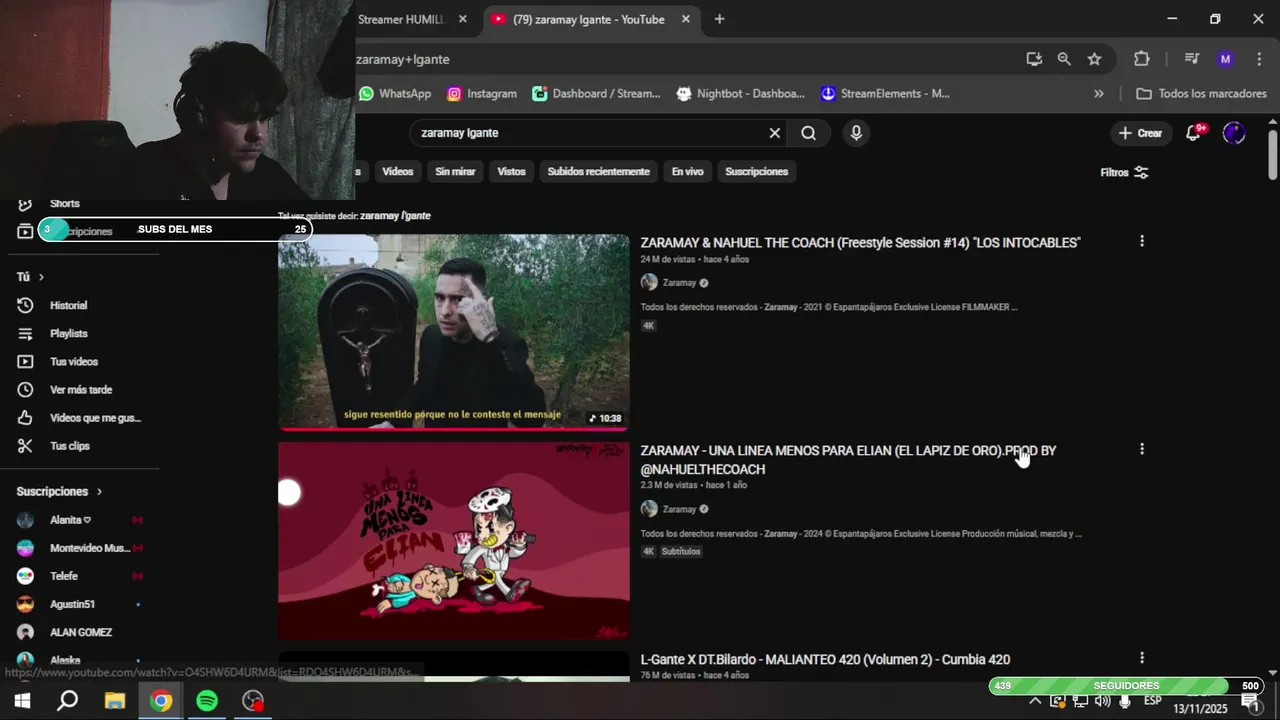Open options for MALIANTEO 420 video
Image resolution: width=1280 pixels, height=720 pixels.
click(x=1142, y=658)
